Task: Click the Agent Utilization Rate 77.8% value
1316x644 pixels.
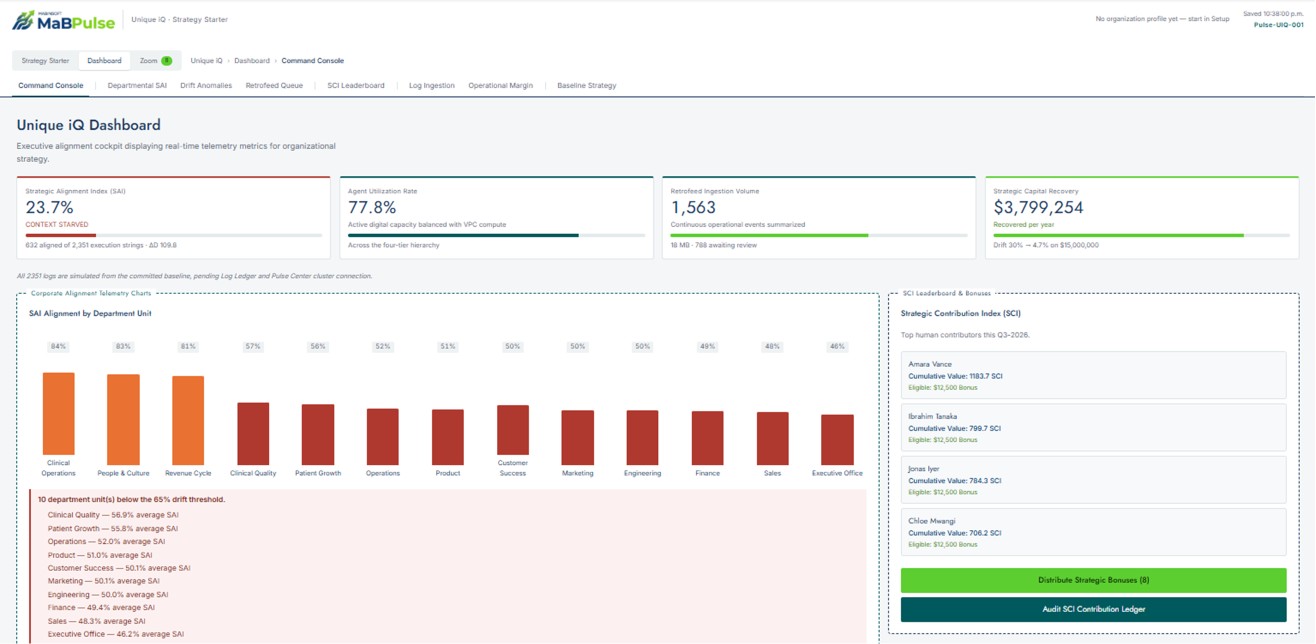Action: [x=372, y=207]
